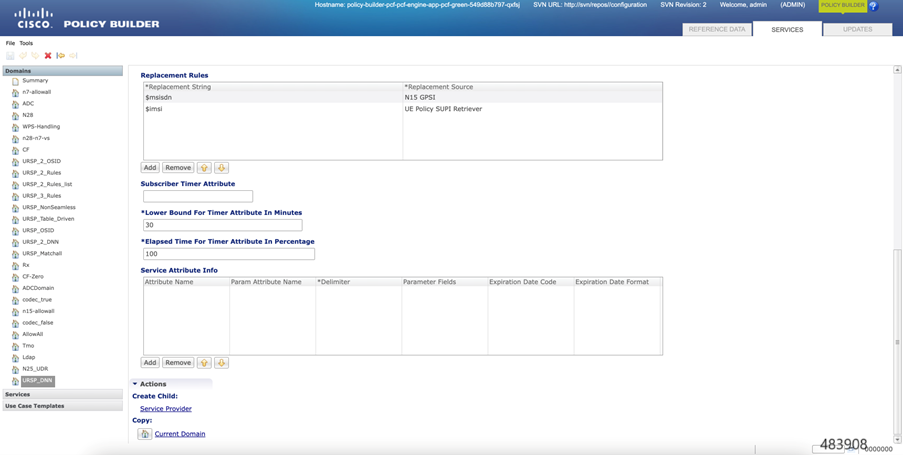This screenshot has width=903, height=455.
Task: Expand the Use Case Templates panel
Action: 63,406
